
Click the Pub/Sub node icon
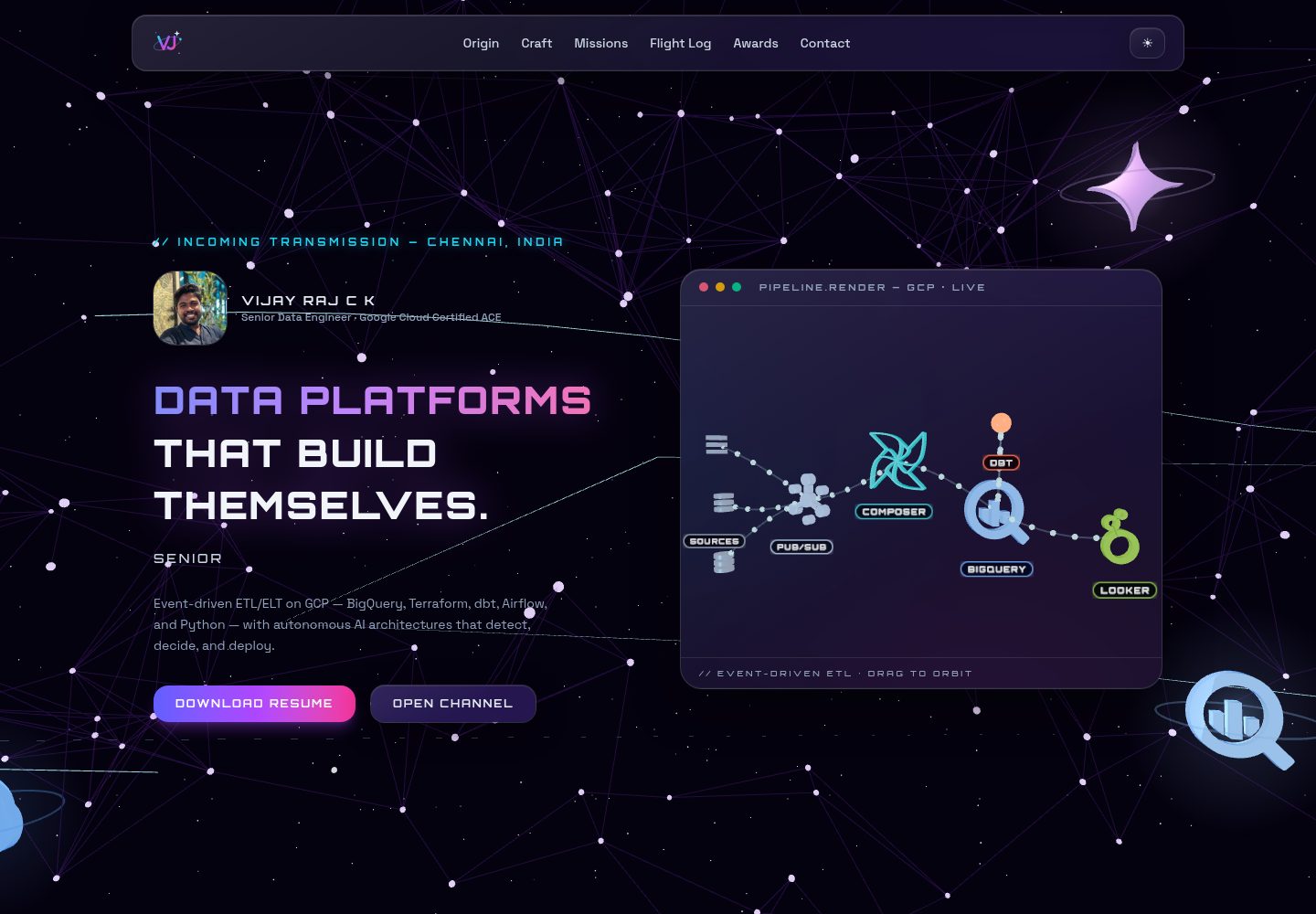[808, 499]
